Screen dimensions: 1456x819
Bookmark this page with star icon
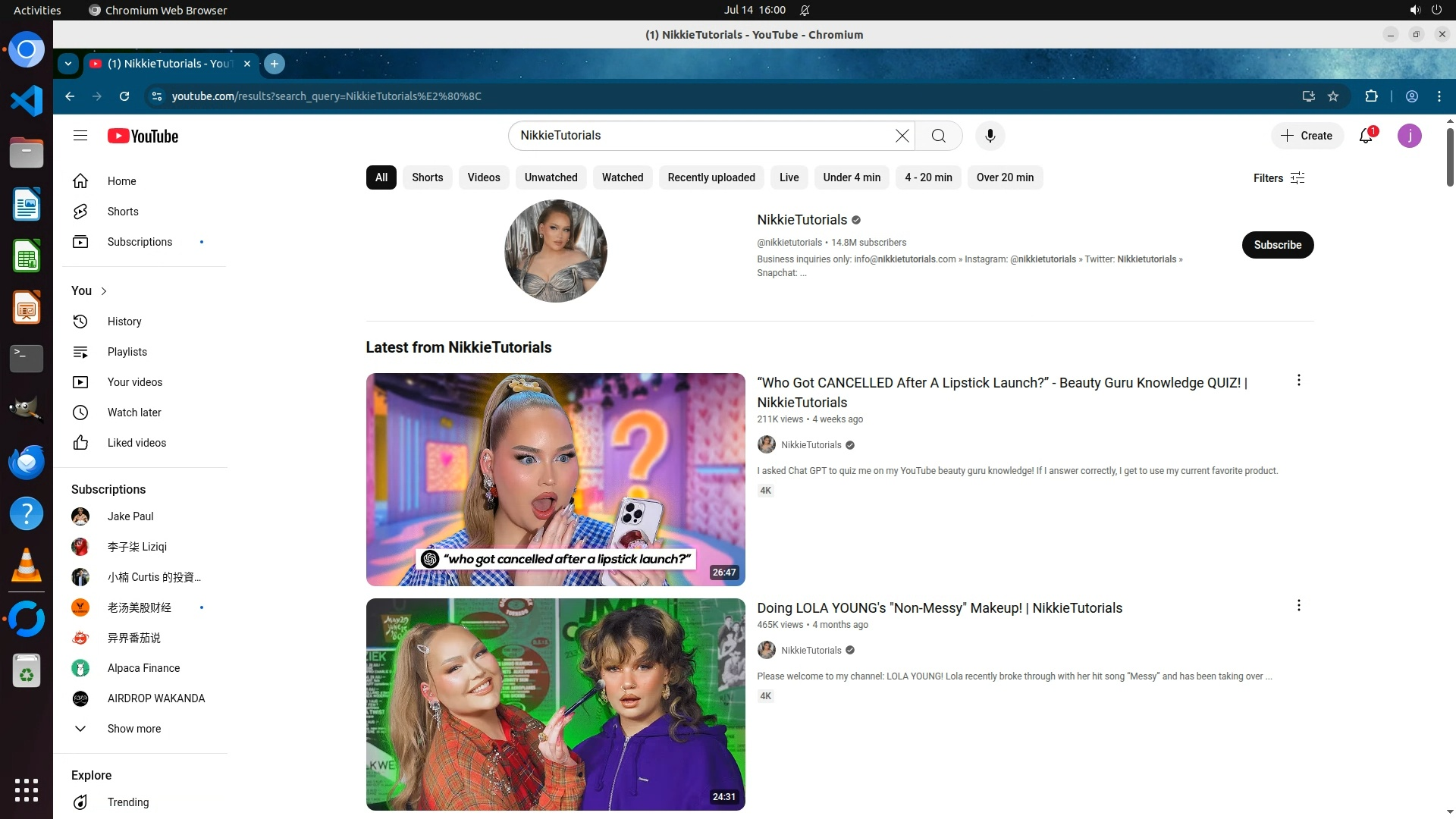(1333, 96)
